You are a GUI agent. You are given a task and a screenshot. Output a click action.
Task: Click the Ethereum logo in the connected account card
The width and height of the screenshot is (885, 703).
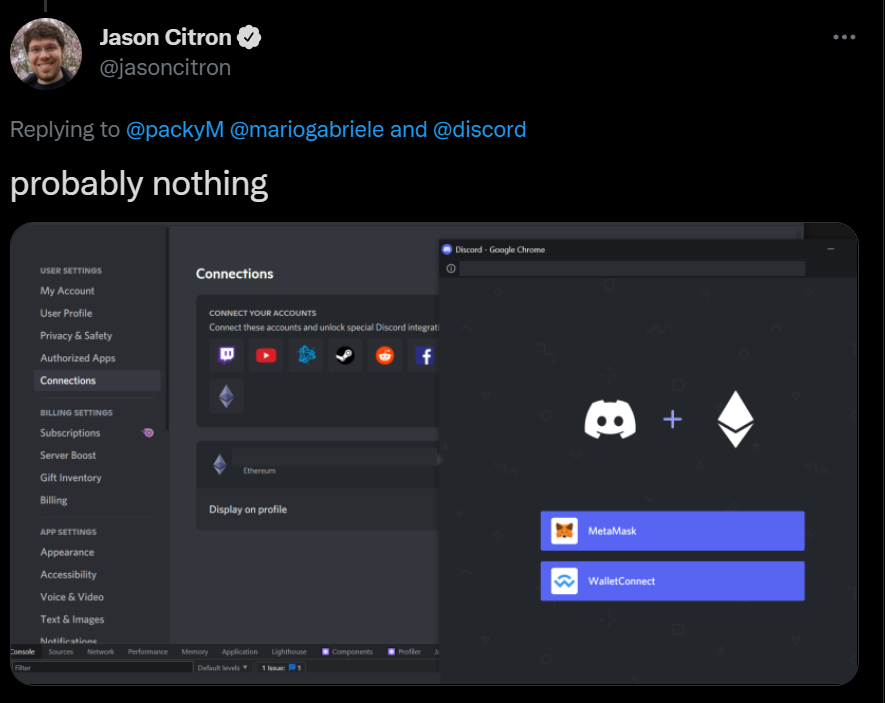click(x=220, y=464)
